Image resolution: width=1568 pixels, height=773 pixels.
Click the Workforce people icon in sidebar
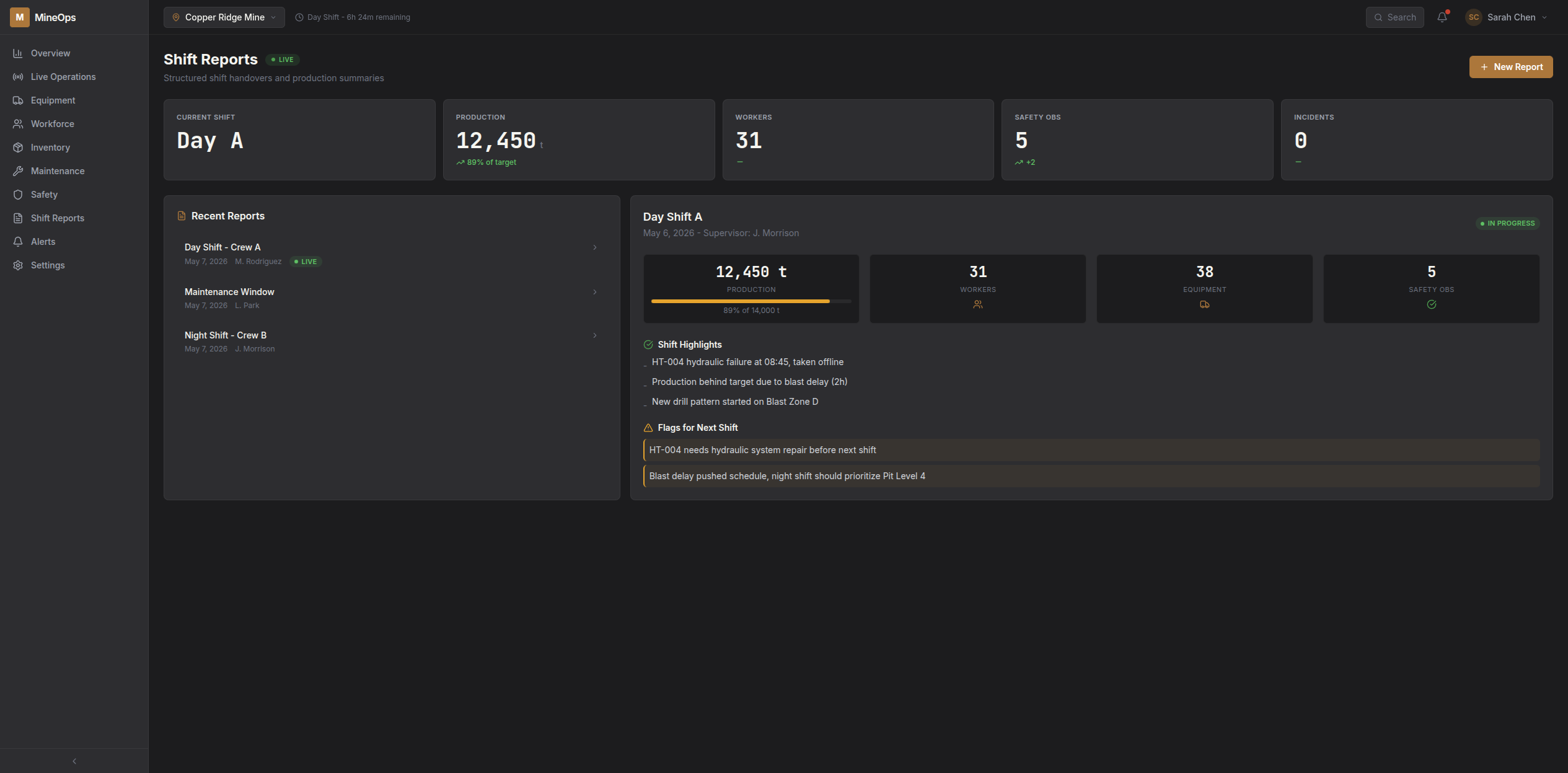click(x=18, y=124)
